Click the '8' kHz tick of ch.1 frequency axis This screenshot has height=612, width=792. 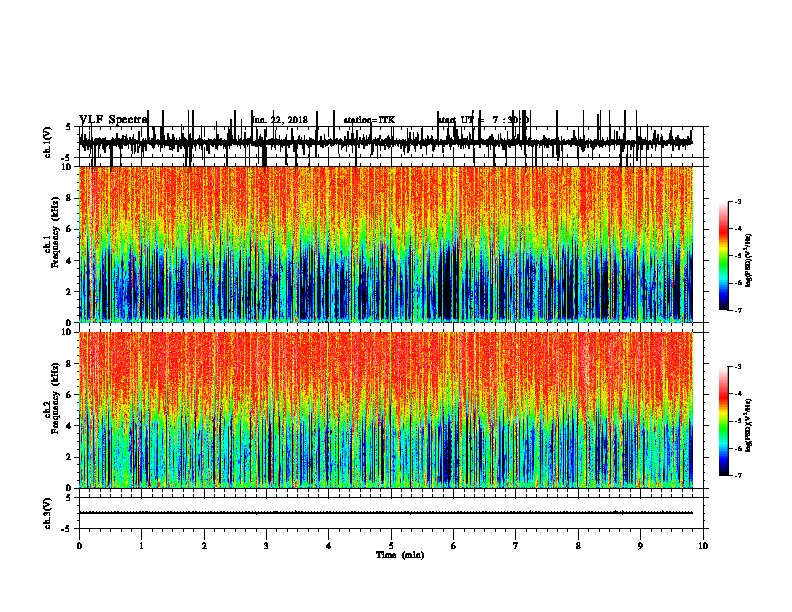tap(69, 198)
